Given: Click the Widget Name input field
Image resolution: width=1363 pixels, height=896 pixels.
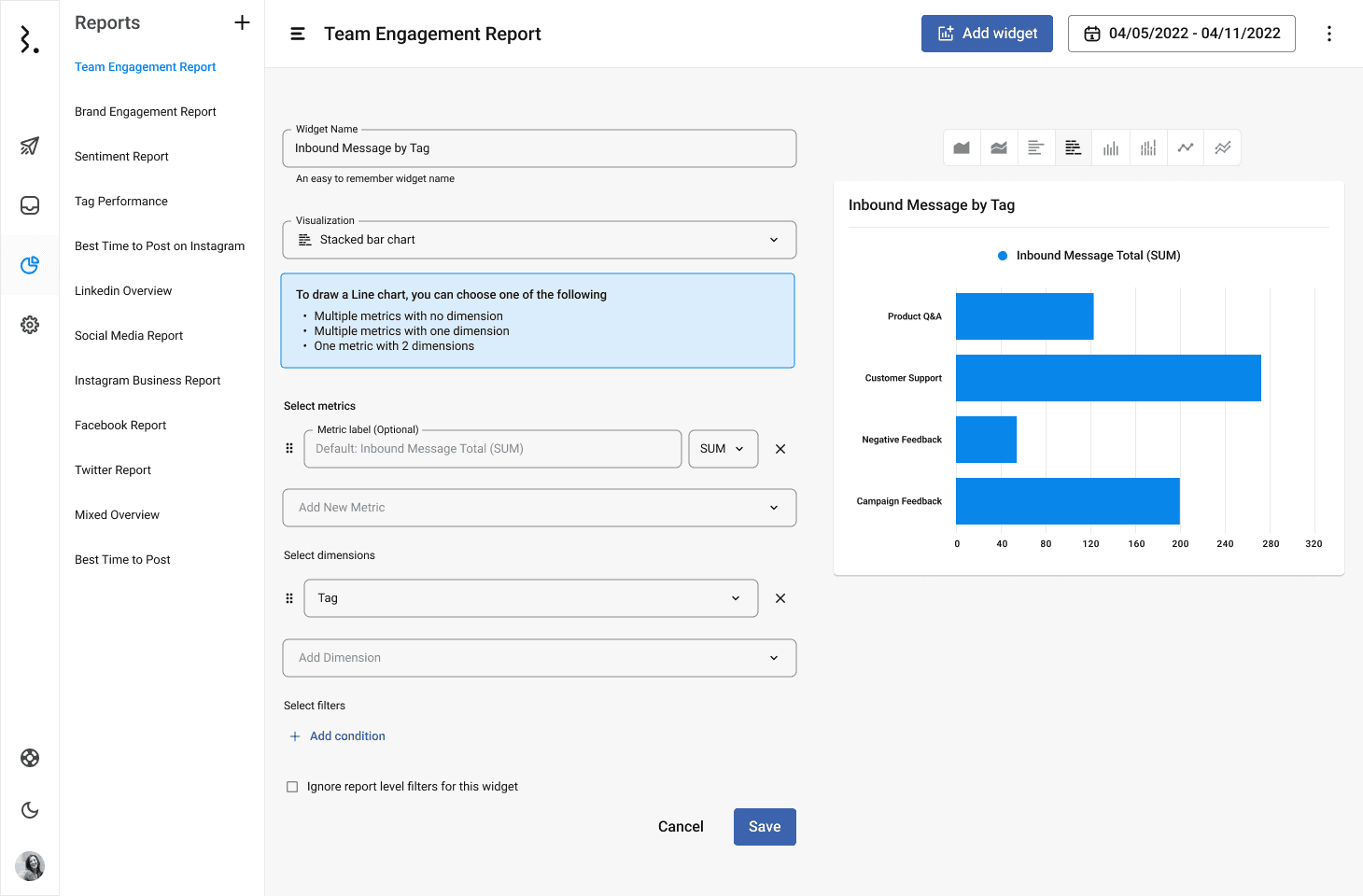Looking at the screenshot, I should click(539, 148).
